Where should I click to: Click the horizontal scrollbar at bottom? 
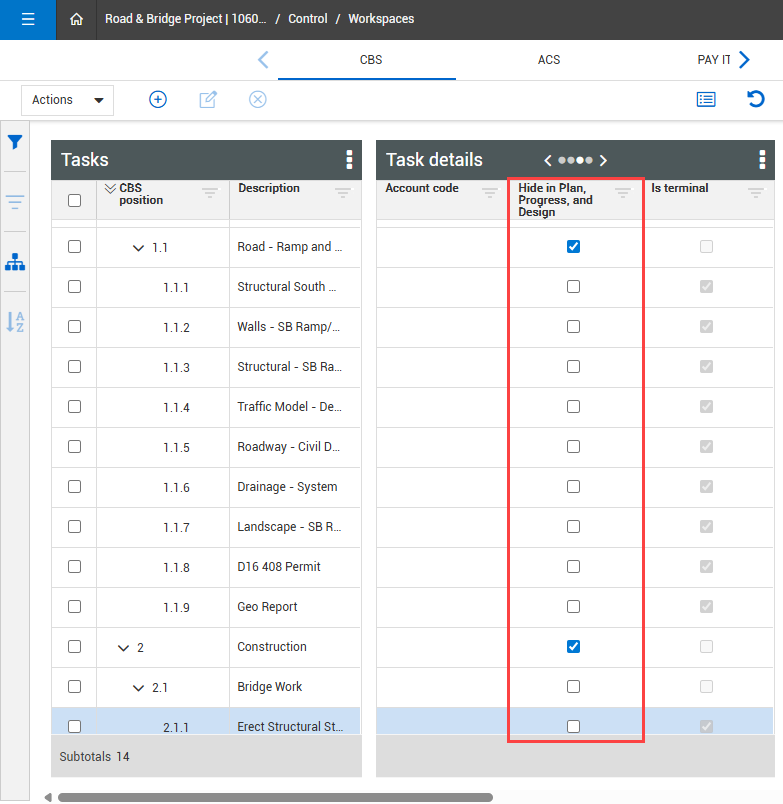coord(275,797)
